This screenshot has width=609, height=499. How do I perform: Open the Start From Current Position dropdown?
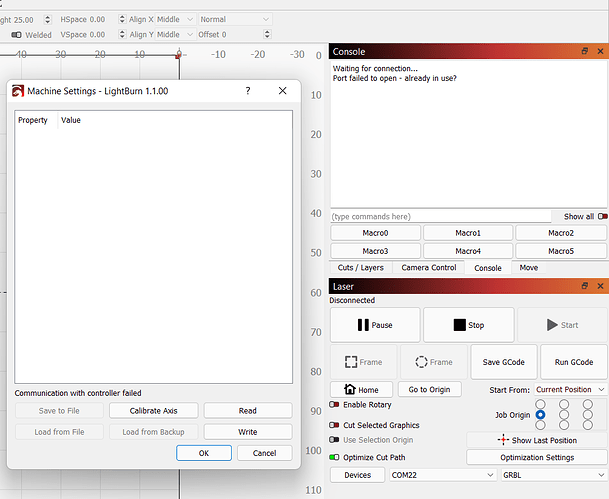[570, 389]
